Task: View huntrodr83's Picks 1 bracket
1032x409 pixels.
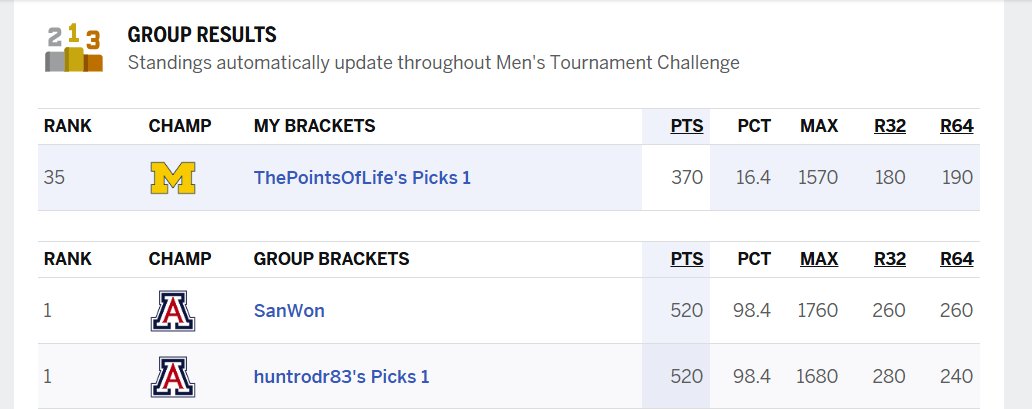Action: pyautogui.click(x=341, y=377)
